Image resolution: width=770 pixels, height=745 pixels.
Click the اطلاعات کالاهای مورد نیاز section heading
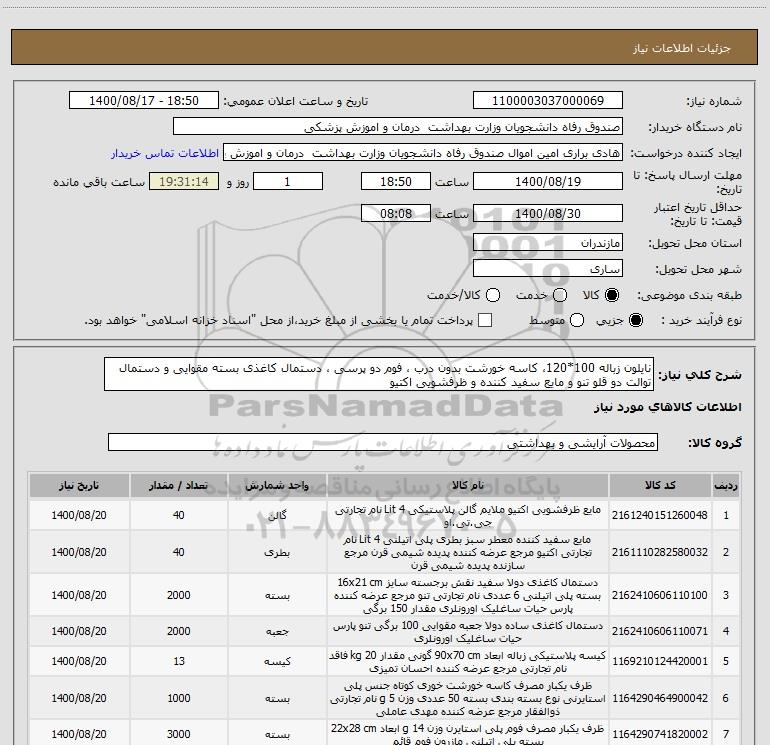coord(667,407)
